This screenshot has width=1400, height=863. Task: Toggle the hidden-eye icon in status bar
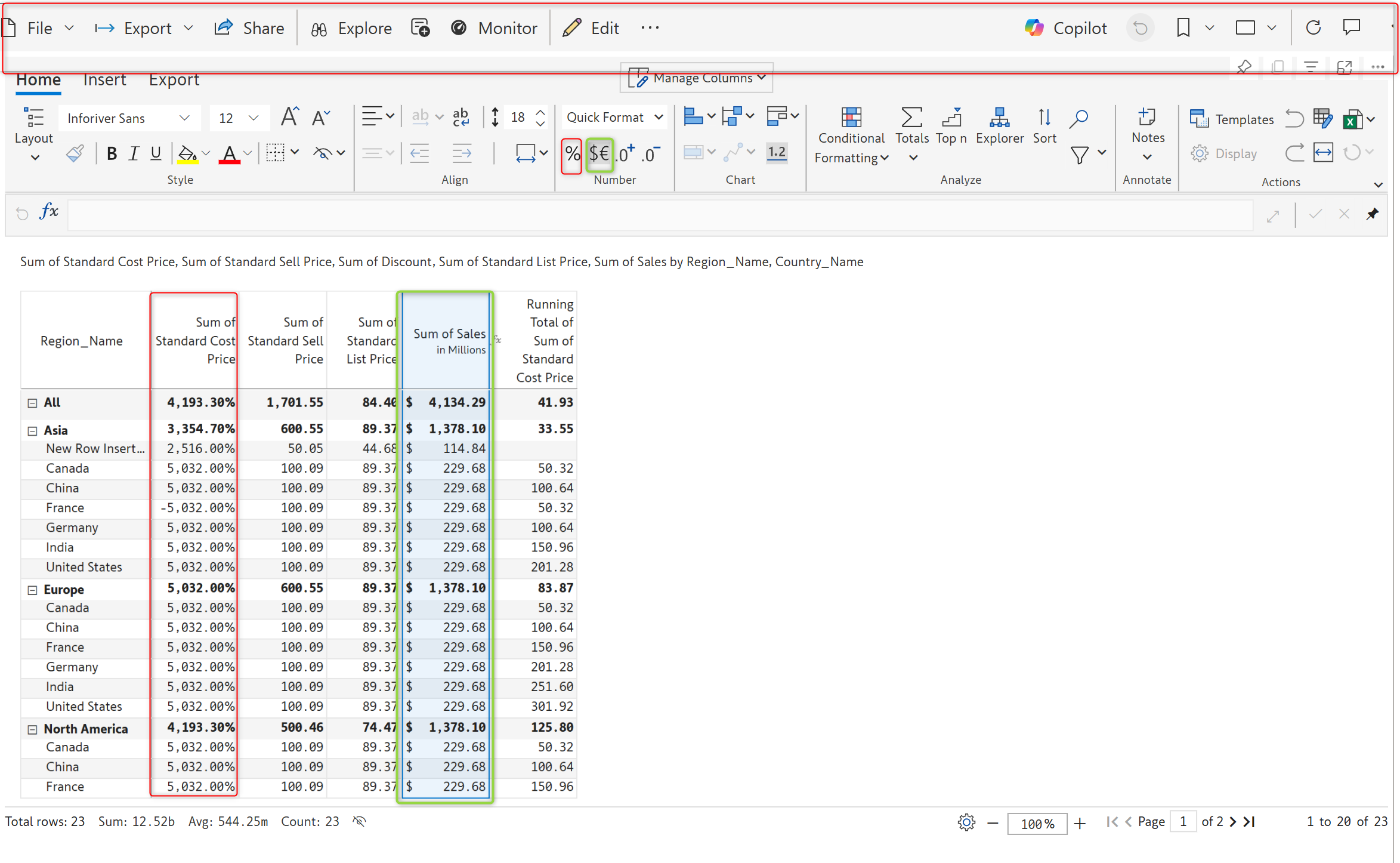click(x=359, y=821)
